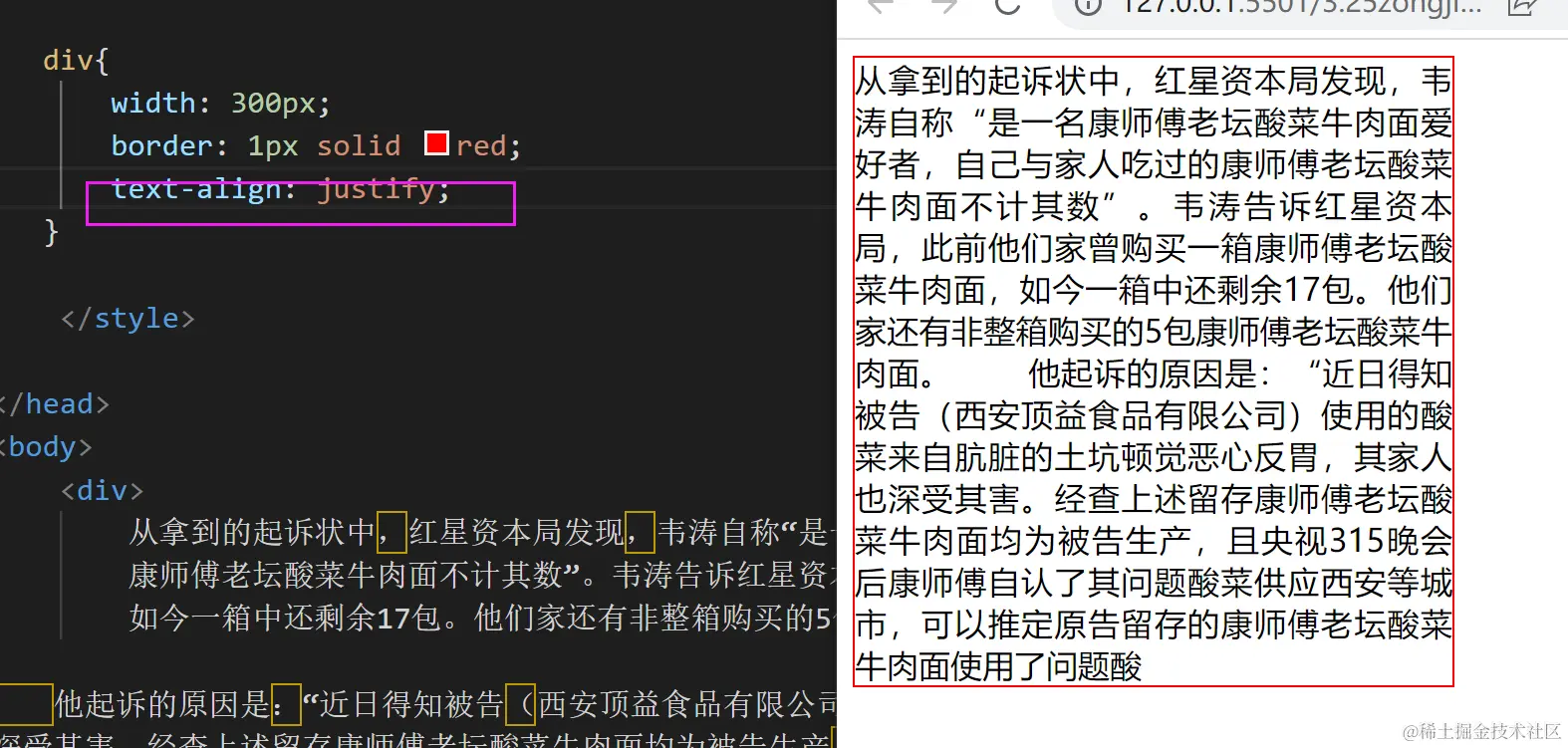
Task: Click the browser line starting '牛肉面不计其数'
Action: (x=1154, y=206)
